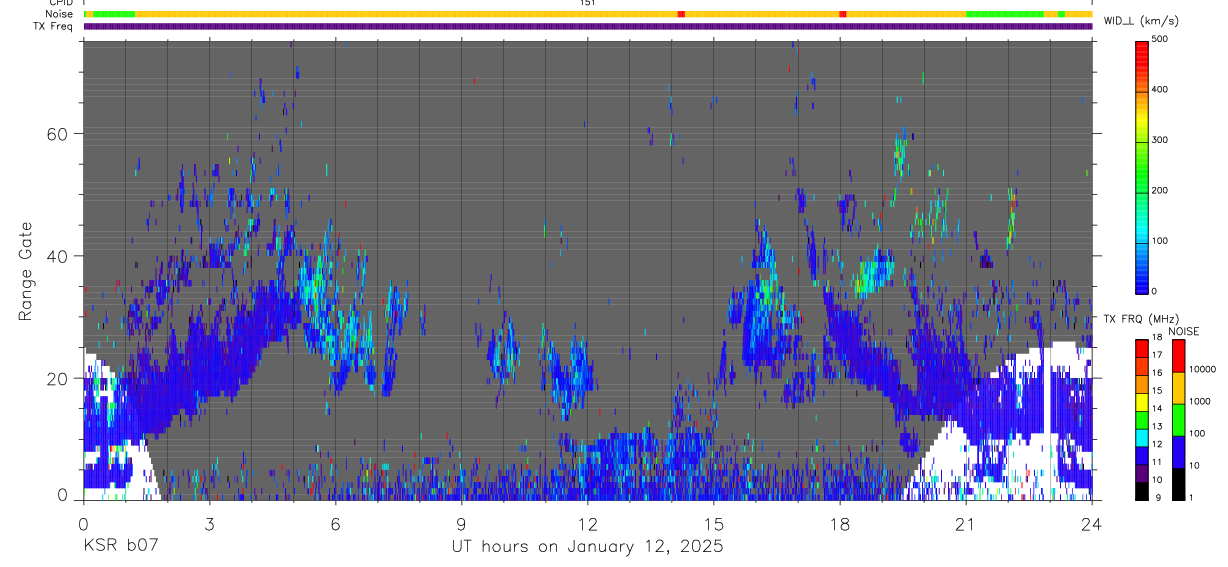Image resolution: width=1228 pixels, height=567 pixels.
Task: Click the yellow segment of NOISE legend
Action: [x=1179, y=388]
